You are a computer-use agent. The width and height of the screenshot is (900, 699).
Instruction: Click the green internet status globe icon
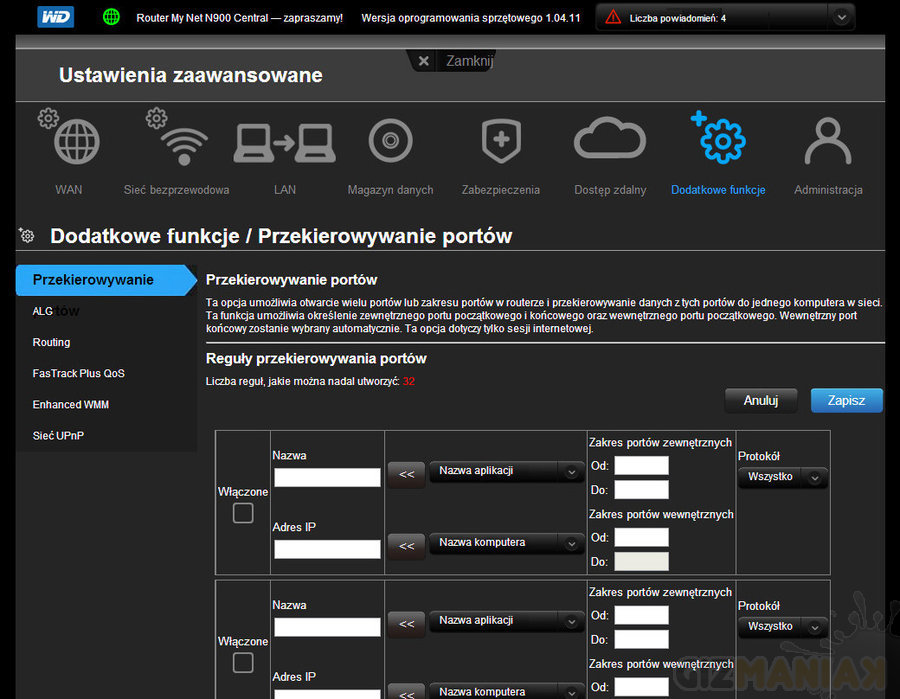(x=112, y=17)
